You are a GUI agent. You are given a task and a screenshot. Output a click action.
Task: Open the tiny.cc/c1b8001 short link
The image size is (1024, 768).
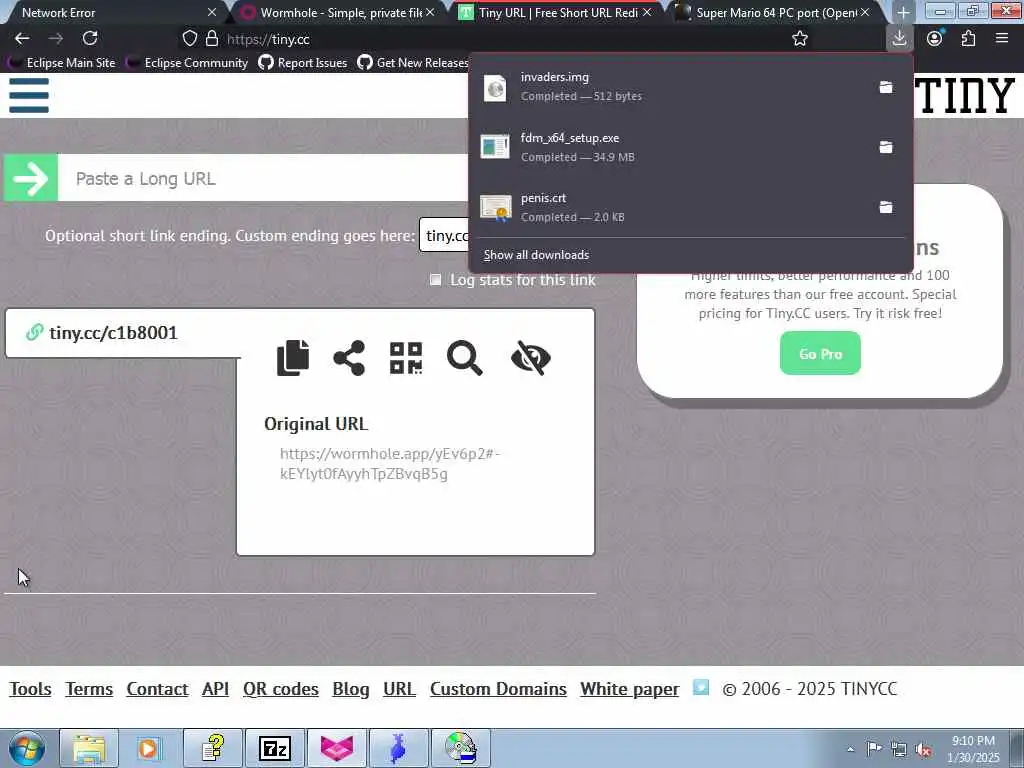[x=113, y=333]
